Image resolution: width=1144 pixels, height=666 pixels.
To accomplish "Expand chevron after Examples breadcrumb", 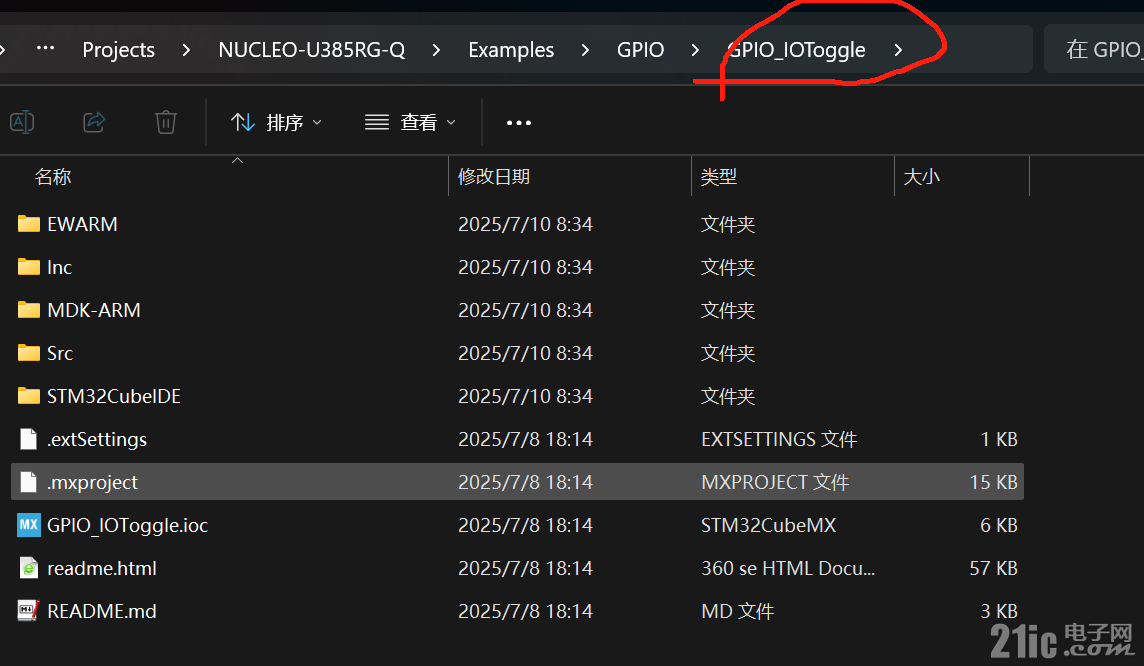I will [585, 50].
